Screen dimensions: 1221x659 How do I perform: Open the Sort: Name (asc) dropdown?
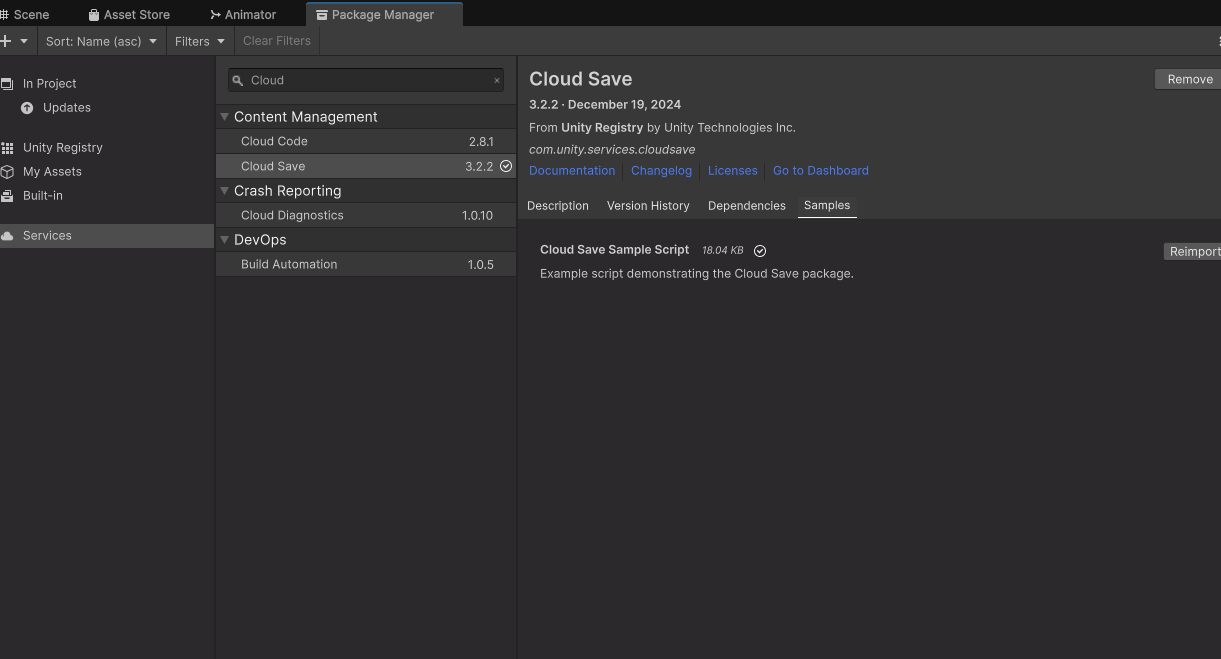point(101,41)
